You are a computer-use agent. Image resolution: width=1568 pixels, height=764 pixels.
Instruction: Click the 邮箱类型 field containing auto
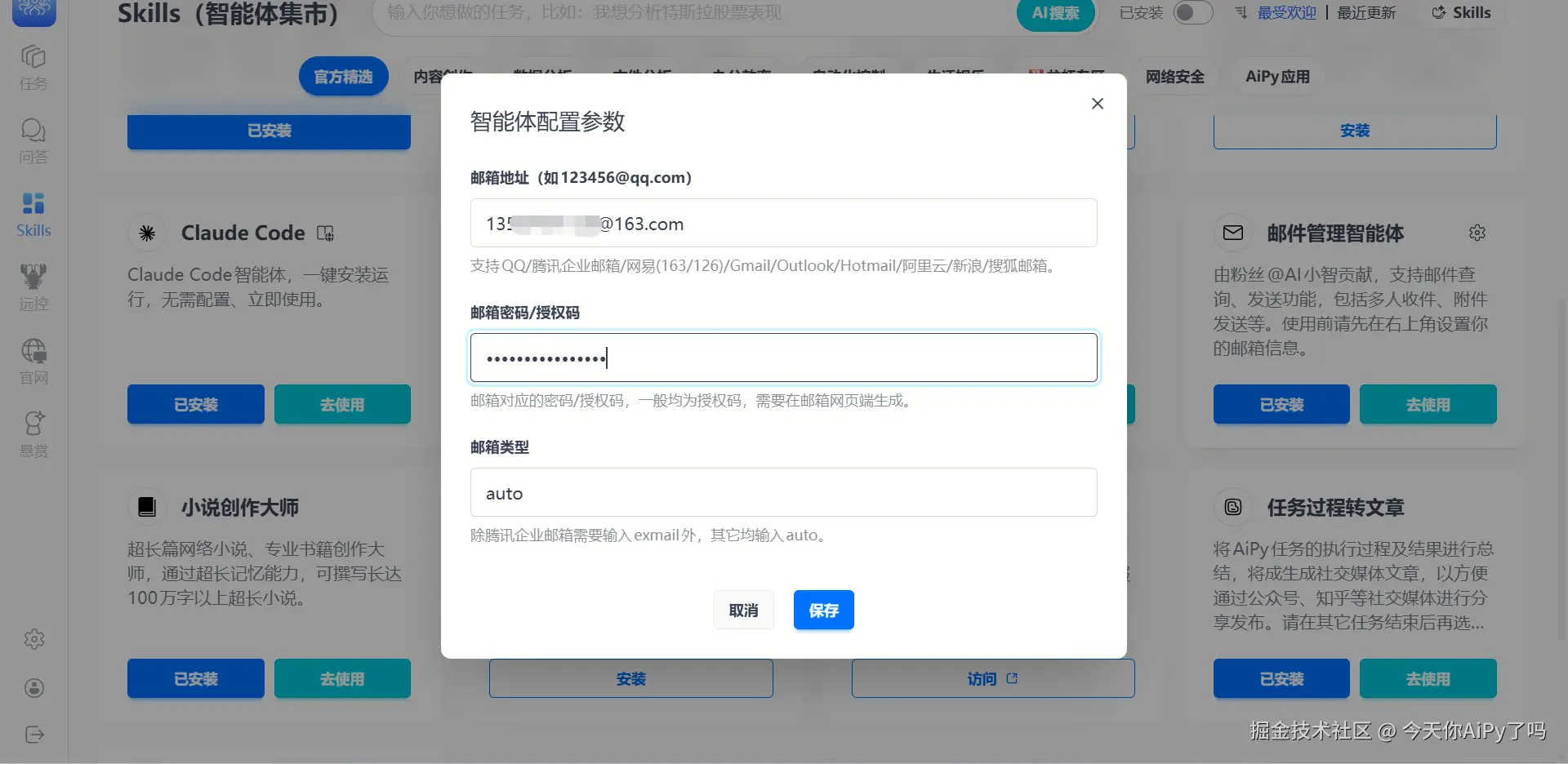[783, 492]
